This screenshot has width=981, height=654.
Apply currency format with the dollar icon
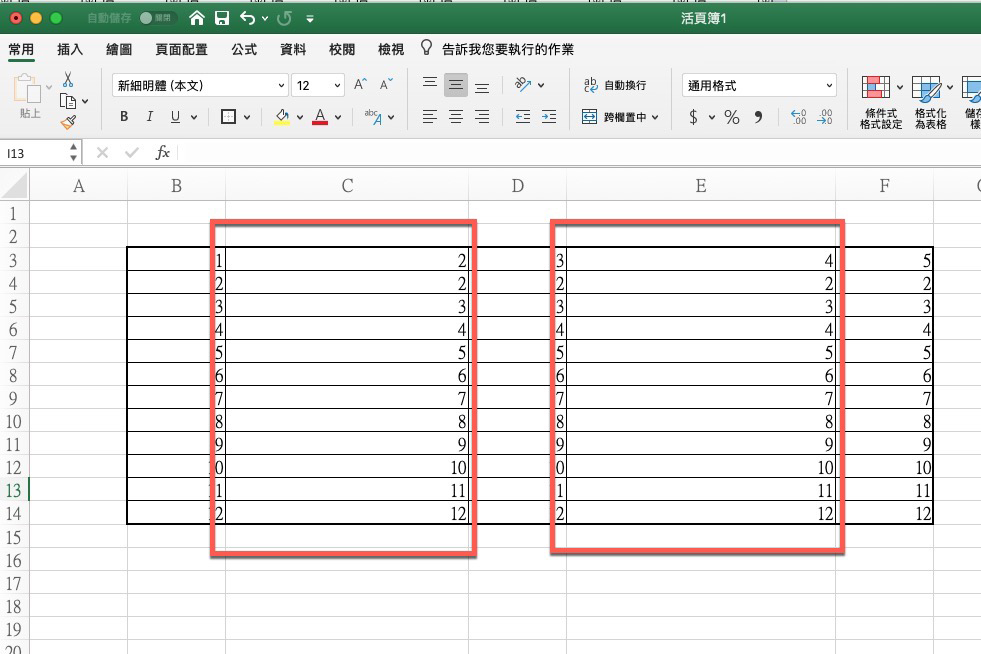(694, 117)
